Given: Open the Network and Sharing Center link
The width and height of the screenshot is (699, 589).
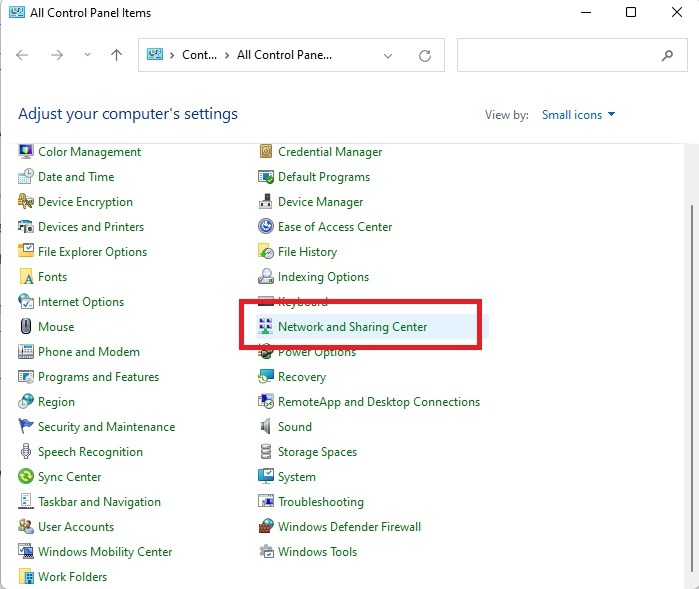Looking at the screenshot, I should pos(352,326).
